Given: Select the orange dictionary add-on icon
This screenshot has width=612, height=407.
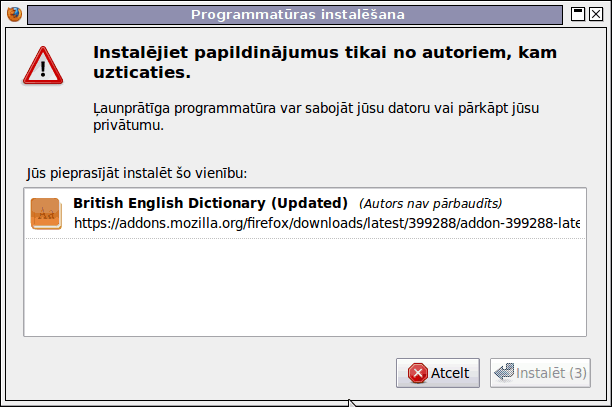Looking at the screenshot, I should coord(46,213).
